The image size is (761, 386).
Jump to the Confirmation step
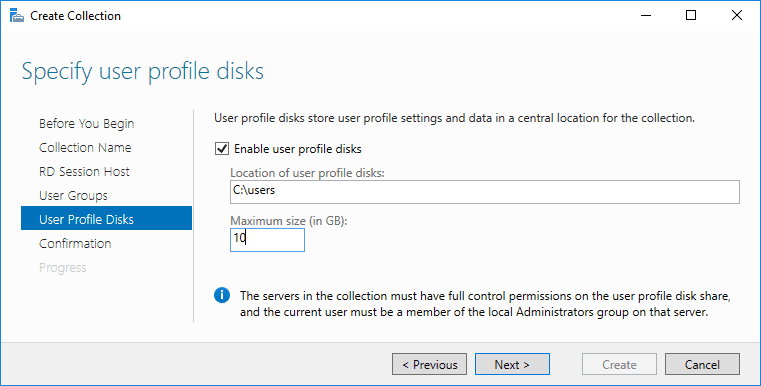coord(75,243)
